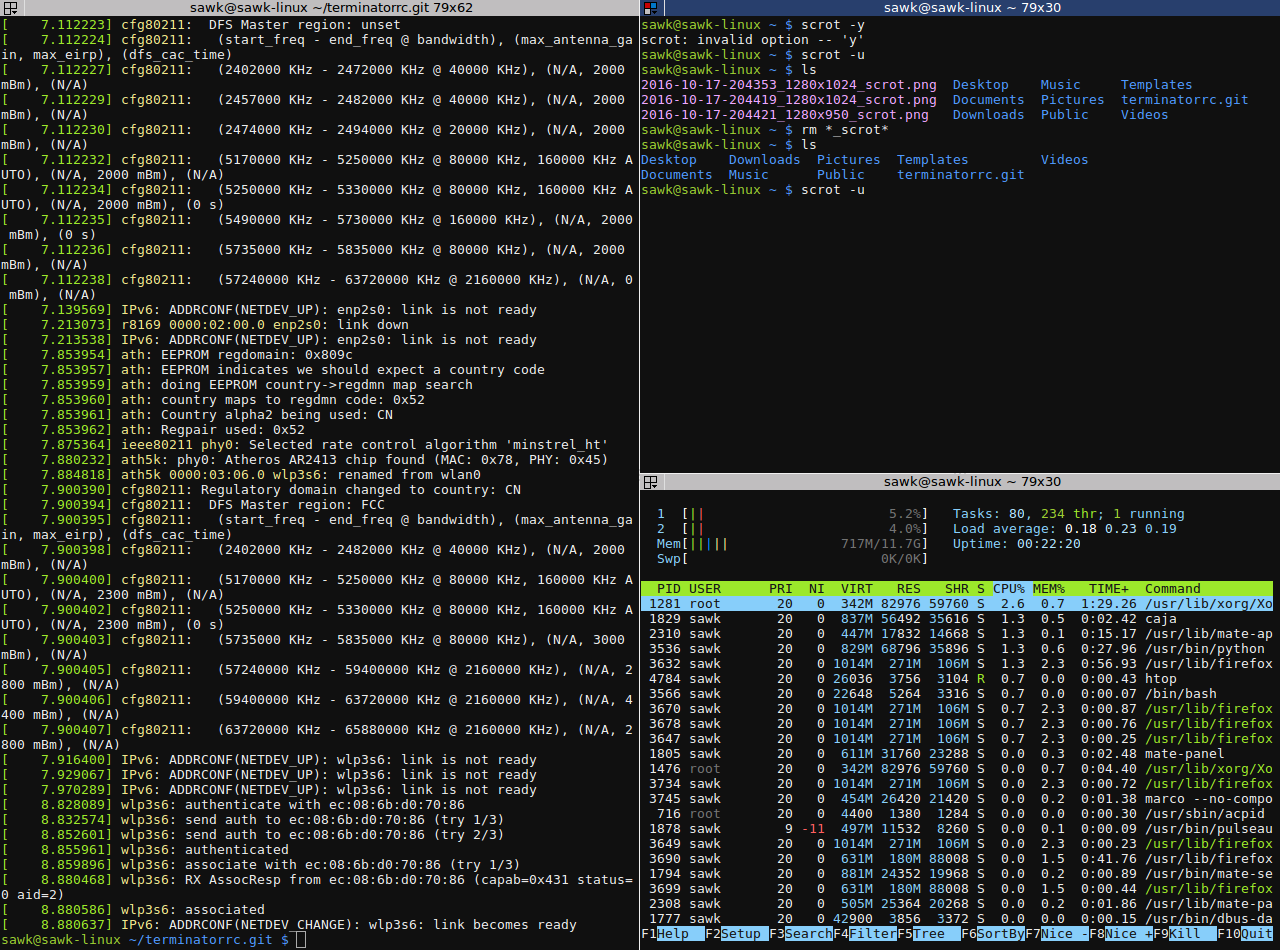Click F7 Nice - in htop footer
Viewport: 1280px width, 950px height.
tap(1057, 934)
